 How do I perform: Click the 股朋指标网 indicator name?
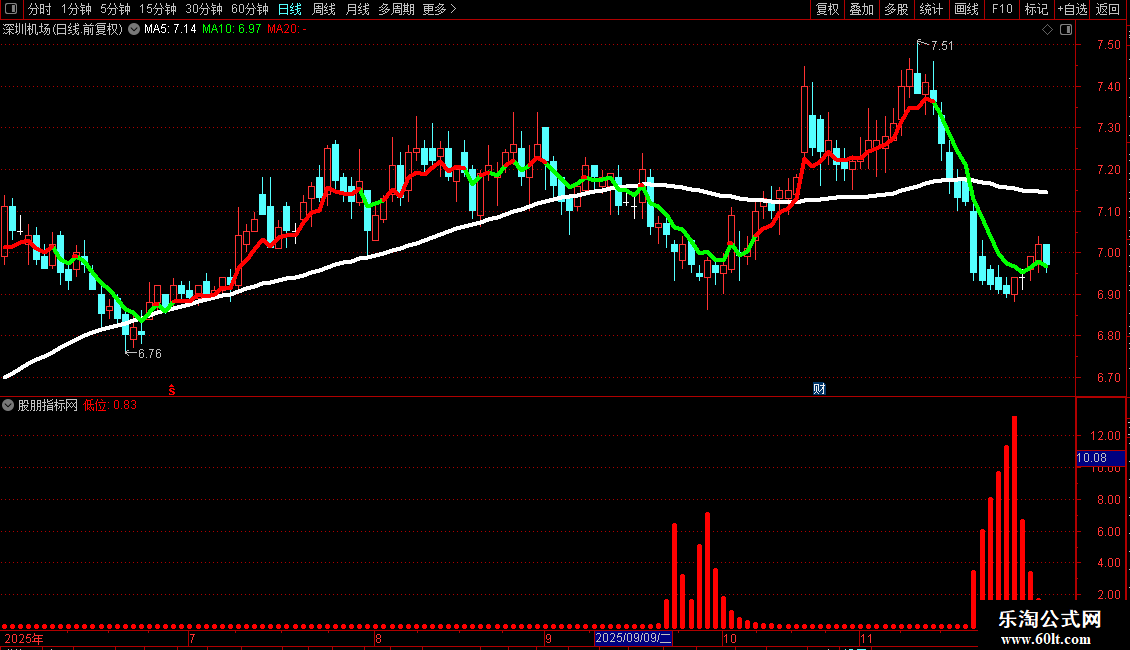48,406
